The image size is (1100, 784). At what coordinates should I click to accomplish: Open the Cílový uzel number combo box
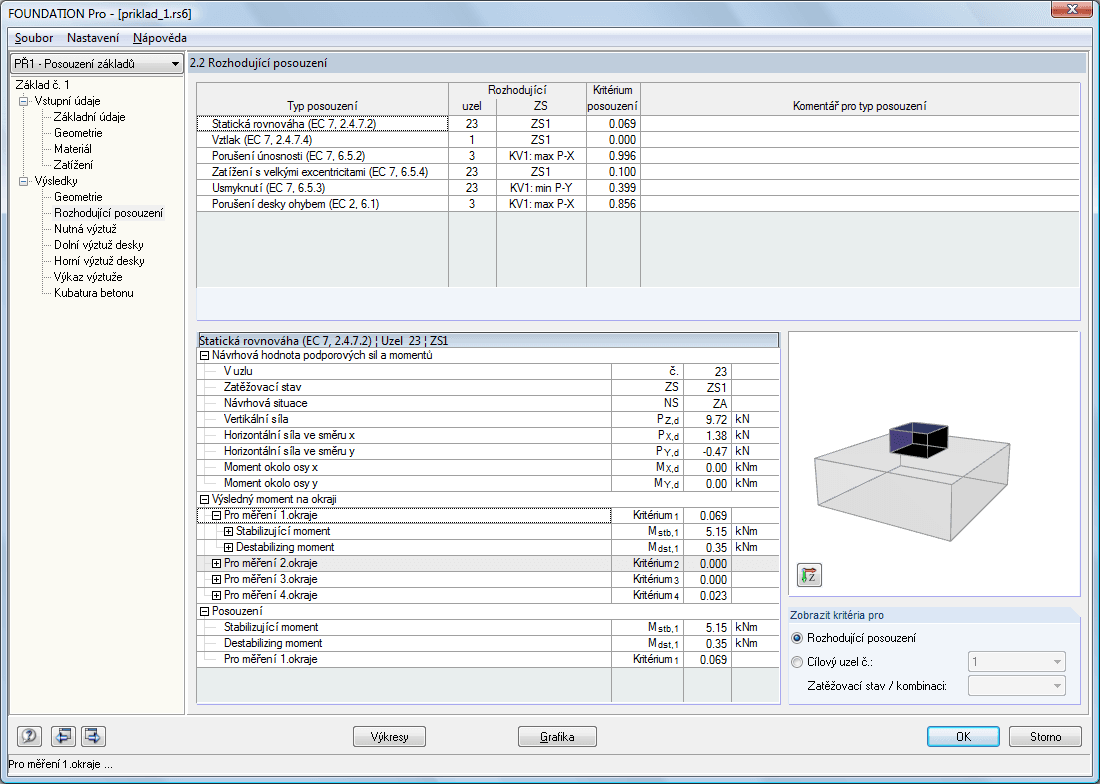(1017, 662)
